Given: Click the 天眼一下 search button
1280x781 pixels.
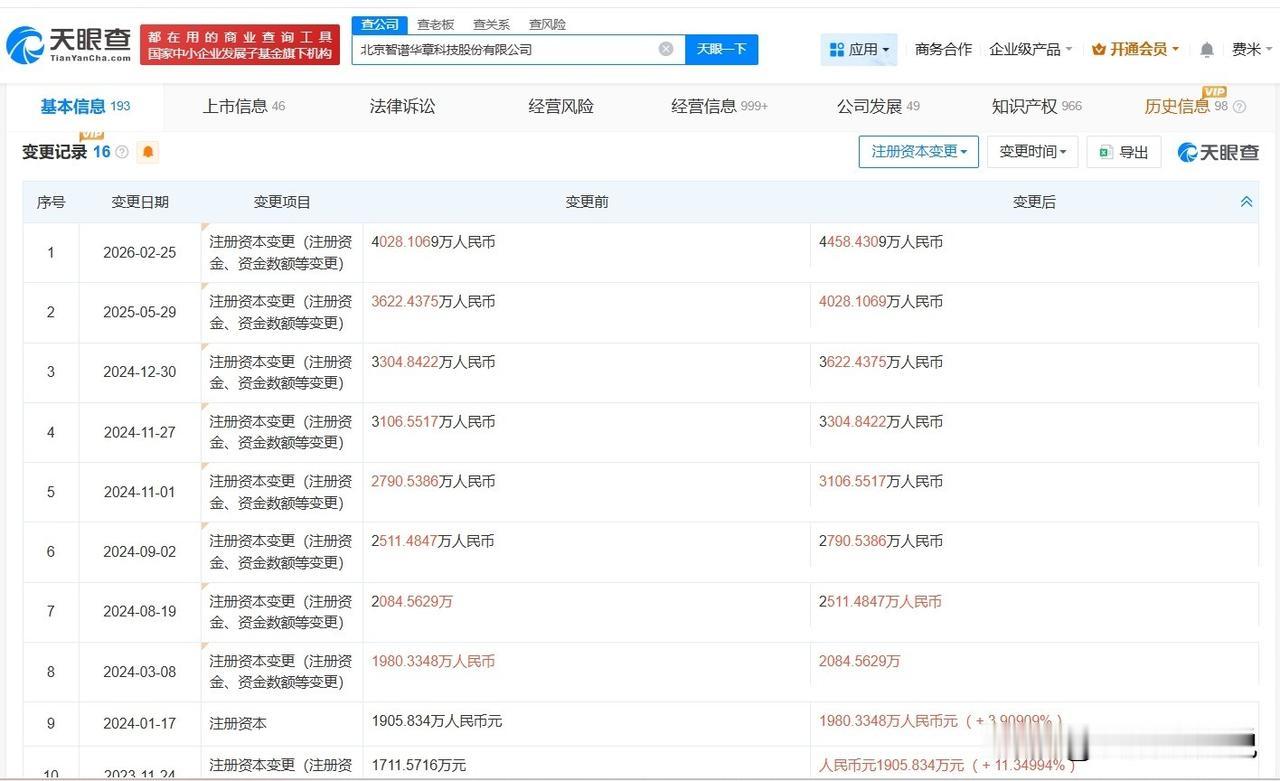Looking at the screenshot, I should [722, 49].
